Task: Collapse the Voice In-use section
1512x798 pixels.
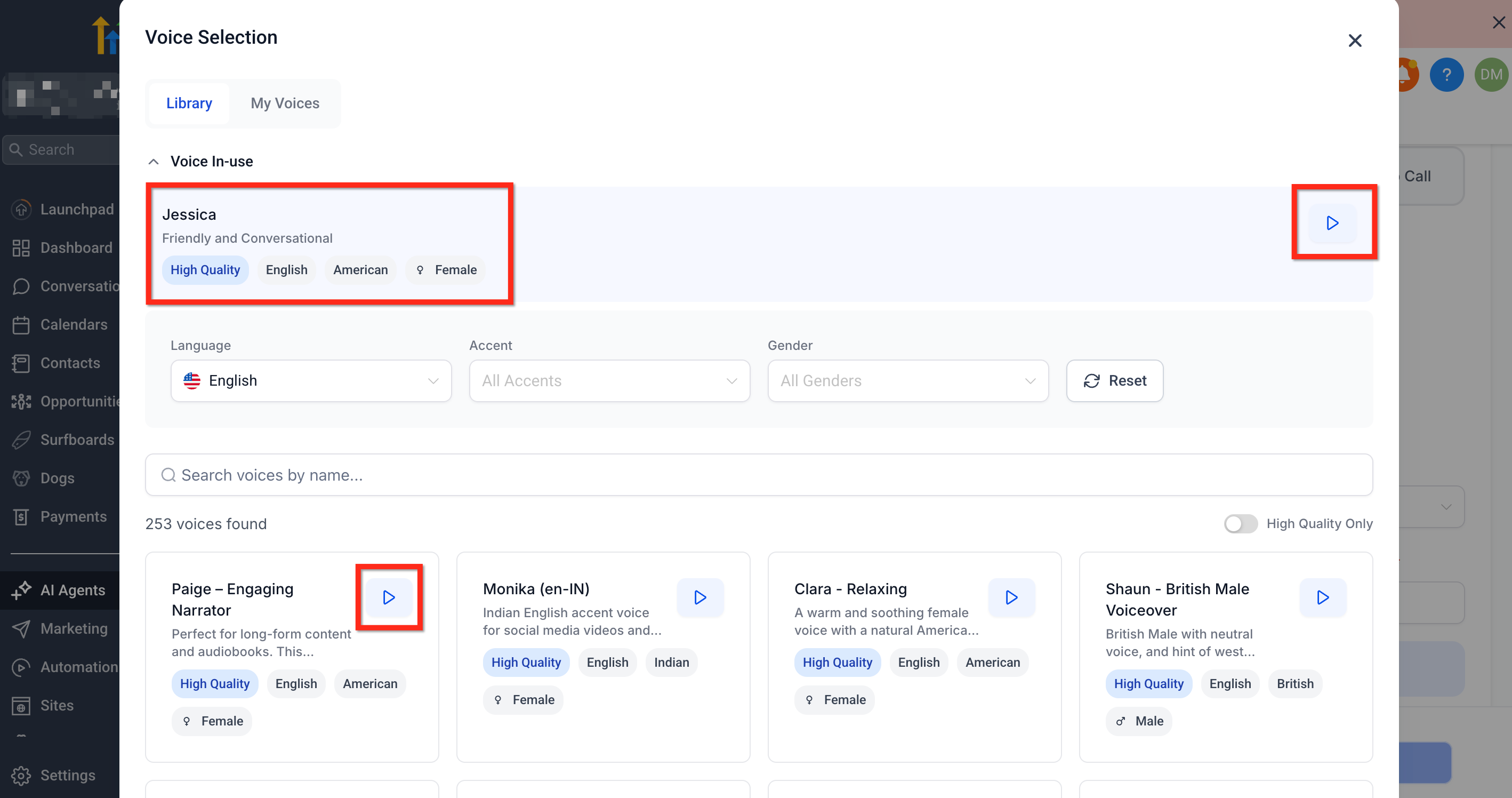Action: pos(154,162)
